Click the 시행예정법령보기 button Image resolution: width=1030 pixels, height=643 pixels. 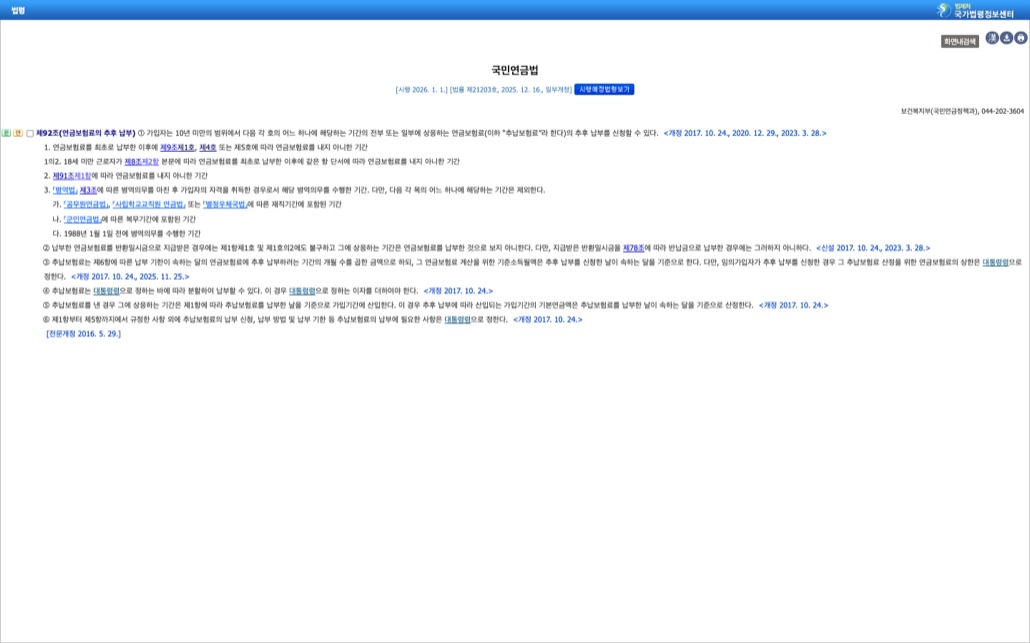(x=604, y=89)
